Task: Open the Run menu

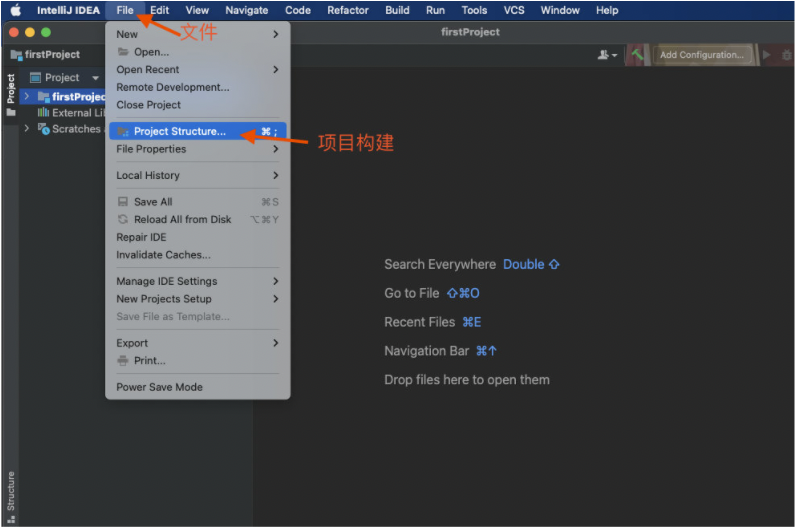Action: (x=435, y=10)
